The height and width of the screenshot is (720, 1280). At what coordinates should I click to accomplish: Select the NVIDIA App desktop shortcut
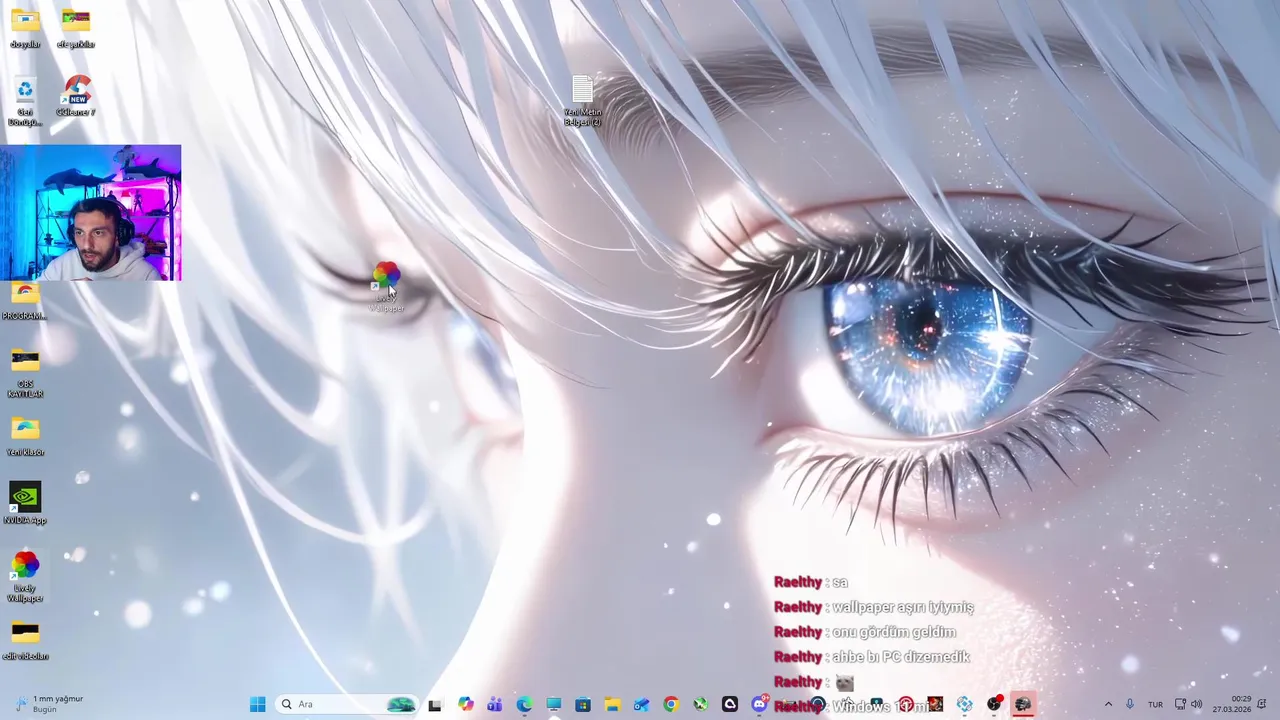25,504
